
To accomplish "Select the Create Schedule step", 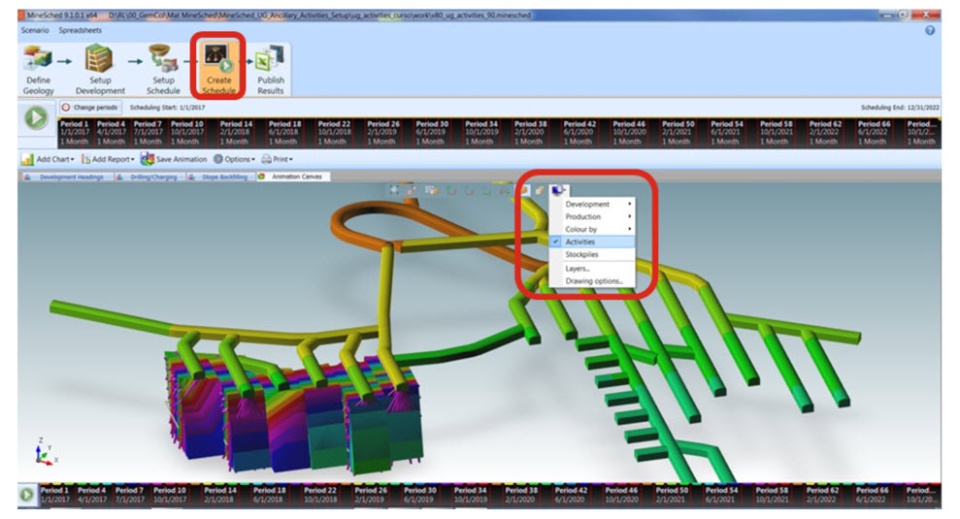I will pyautogui.click(x=219, y=69).
